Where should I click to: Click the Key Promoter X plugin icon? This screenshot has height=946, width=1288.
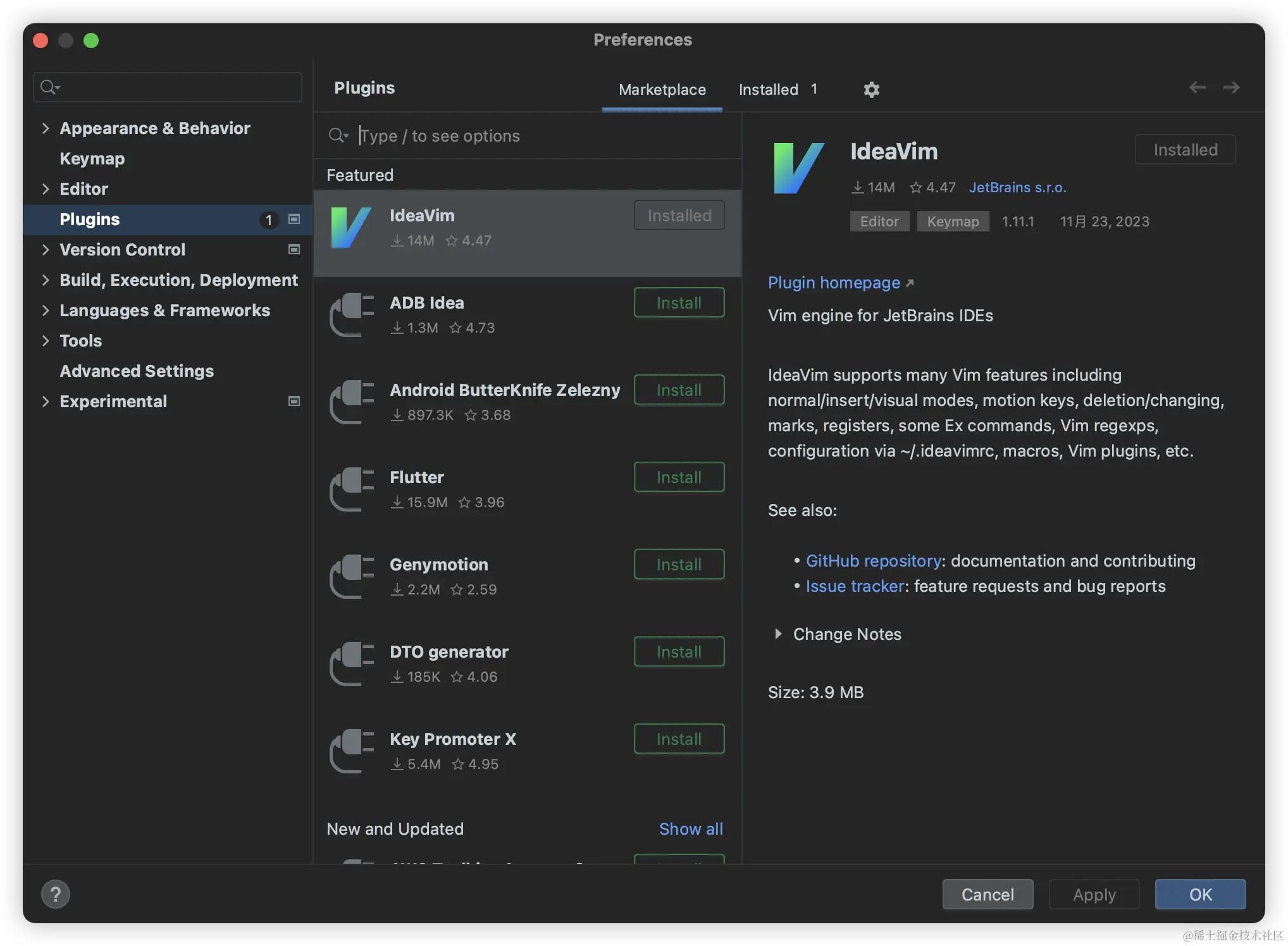tap(352, 751)
